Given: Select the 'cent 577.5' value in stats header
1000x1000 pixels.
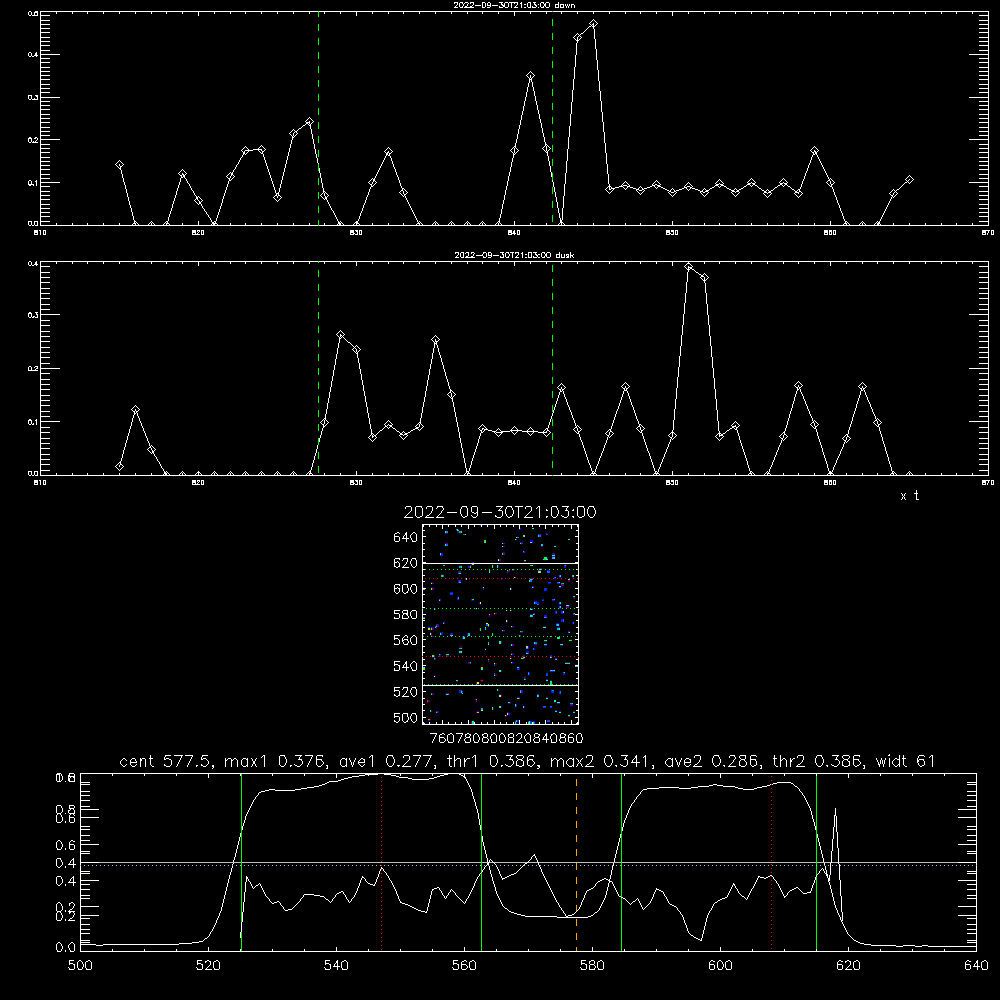Looking at the screenshot, I should pyautogui.click(x=164, y=761).
